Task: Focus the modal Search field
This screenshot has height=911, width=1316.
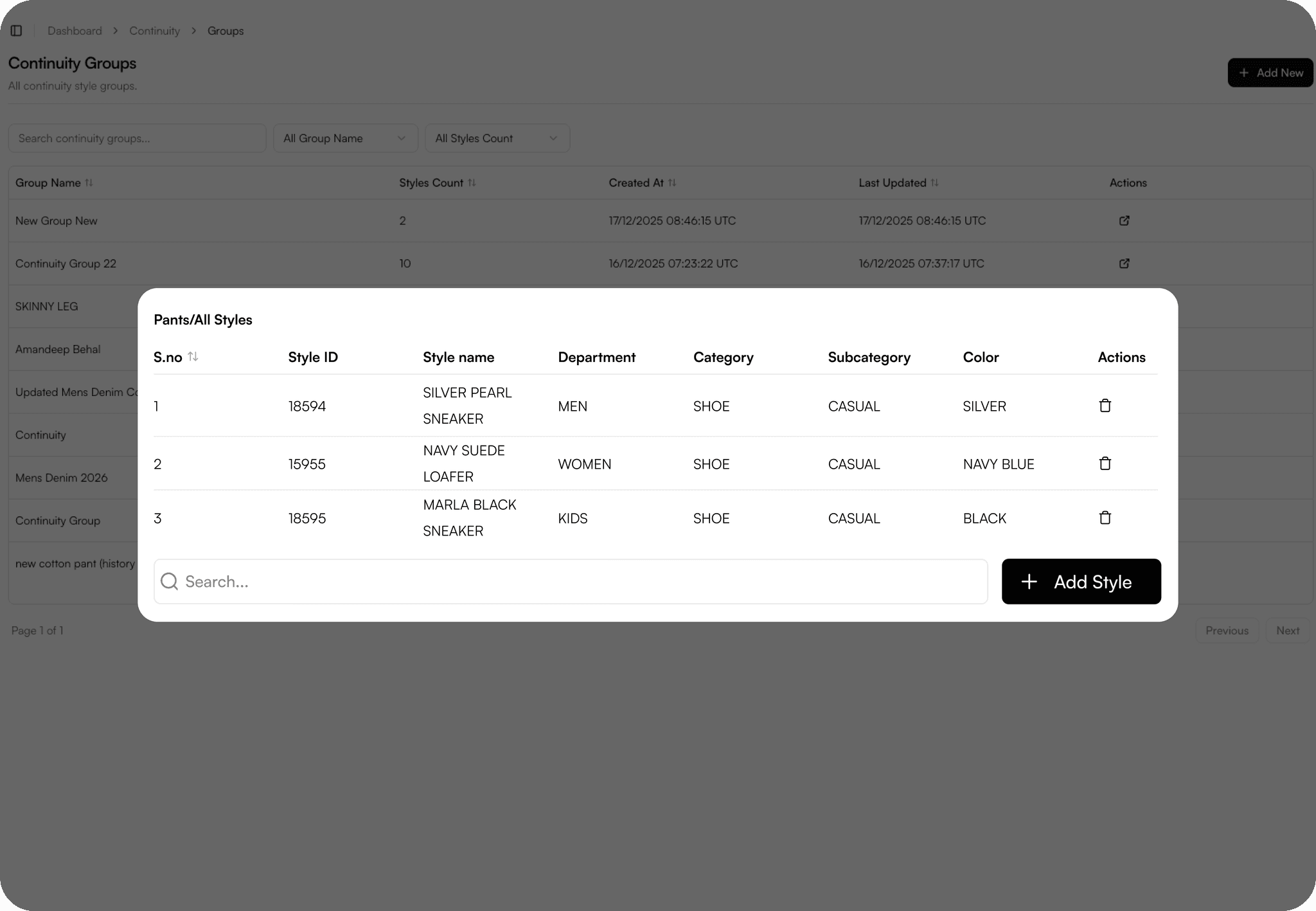Action: click(x=578, y=581)
